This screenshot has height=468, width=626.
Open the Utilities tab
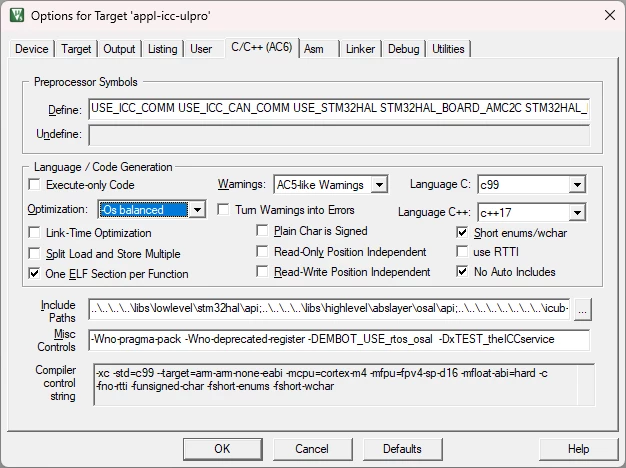coord(448,49)
